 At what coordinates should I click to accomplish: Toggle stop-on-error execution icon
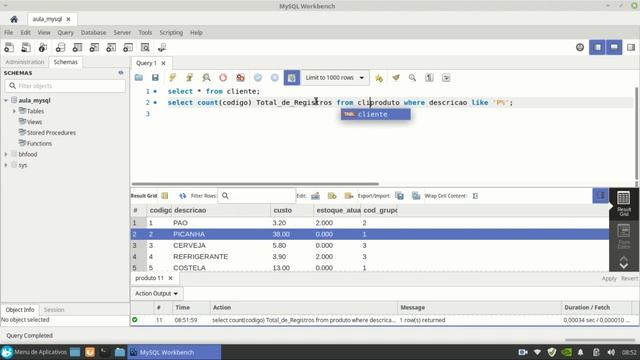(x=240, y=78)
